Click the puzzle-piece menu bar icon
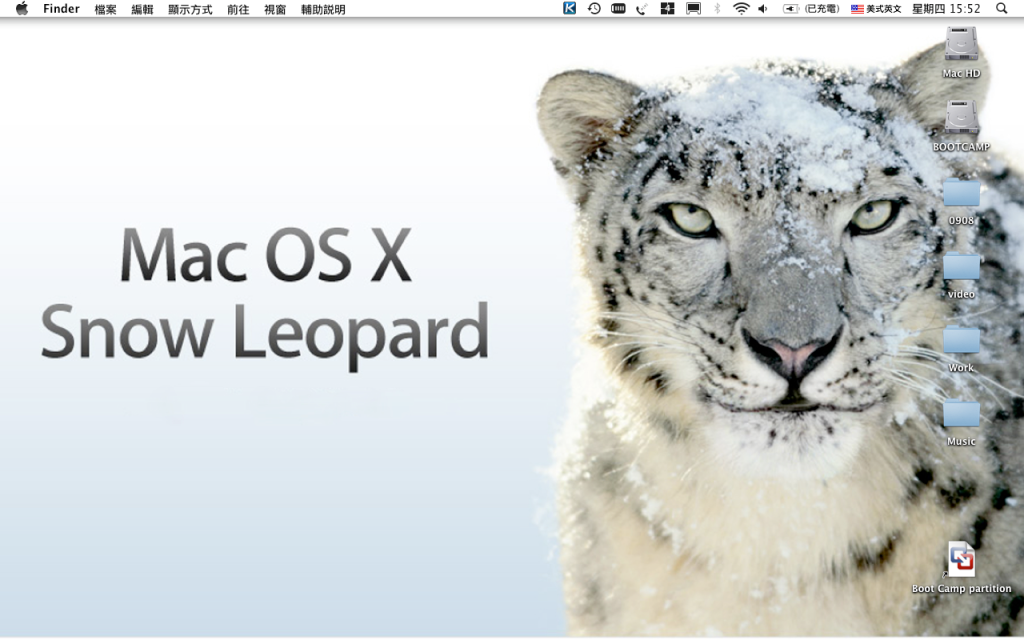This screenshot has width=1024, height=640. click(x=667, y=8)
